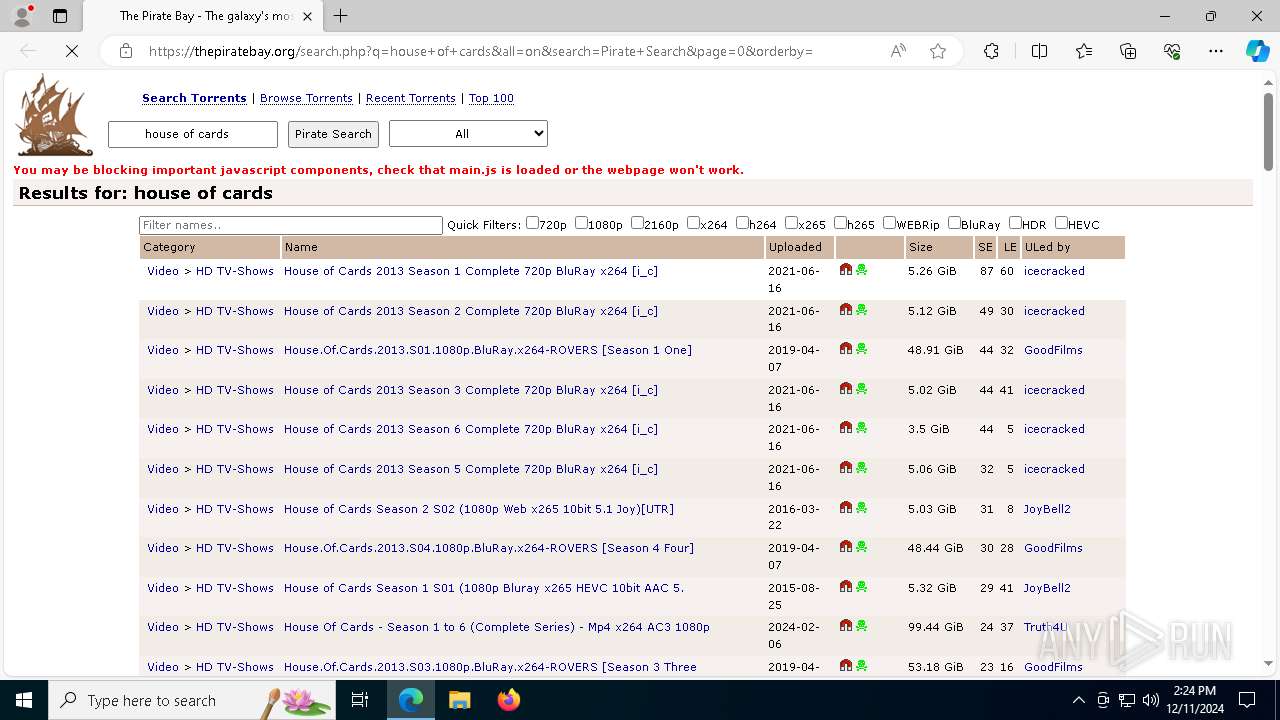Stop loading the page in browser toolbar
The height and width of the screenshot is (720, 1280).
[x=72, y=51]
